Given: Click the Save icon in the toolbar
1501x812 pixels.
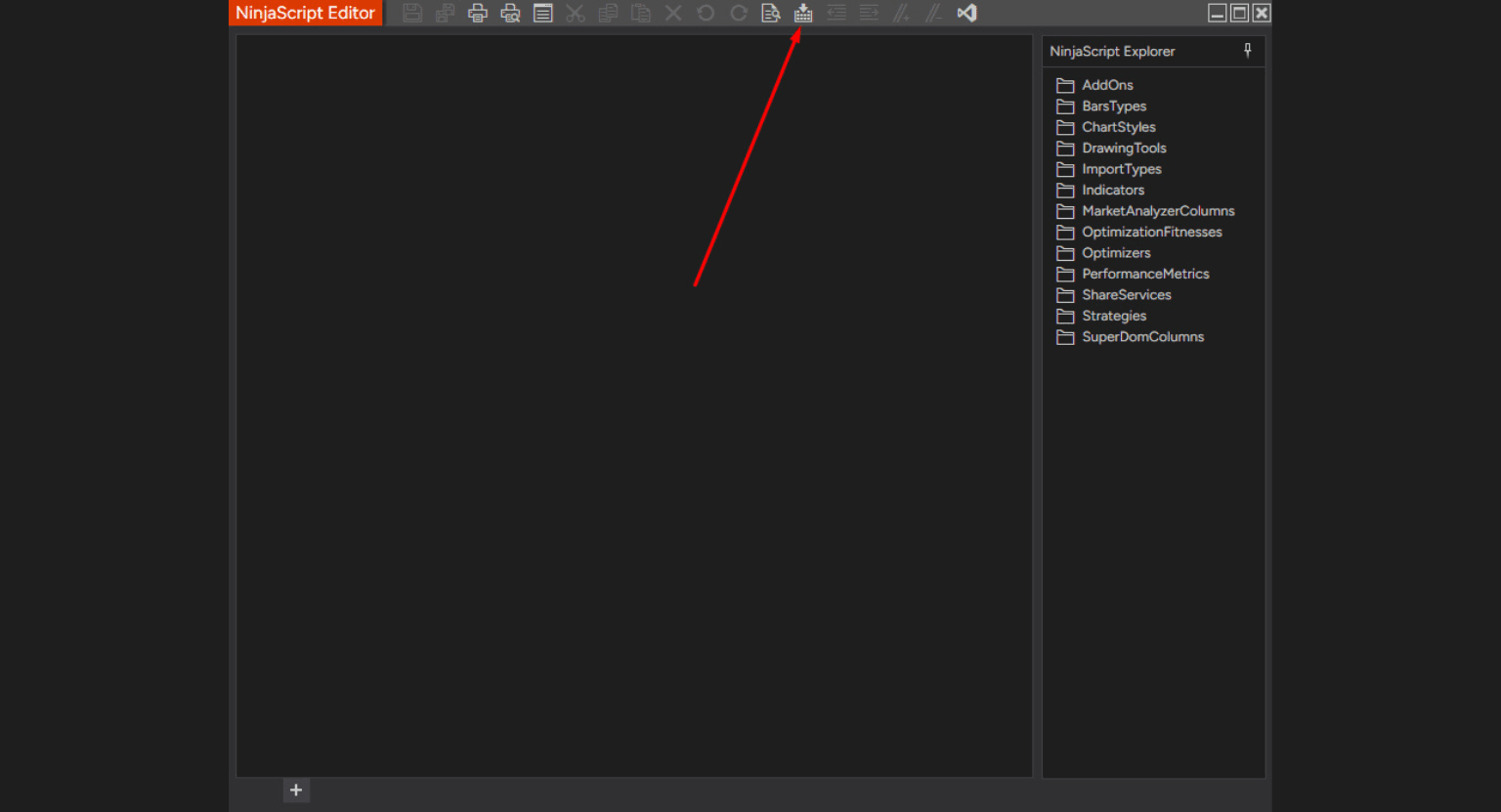Looking at the screenshot, I should click(x=412, y=13).
